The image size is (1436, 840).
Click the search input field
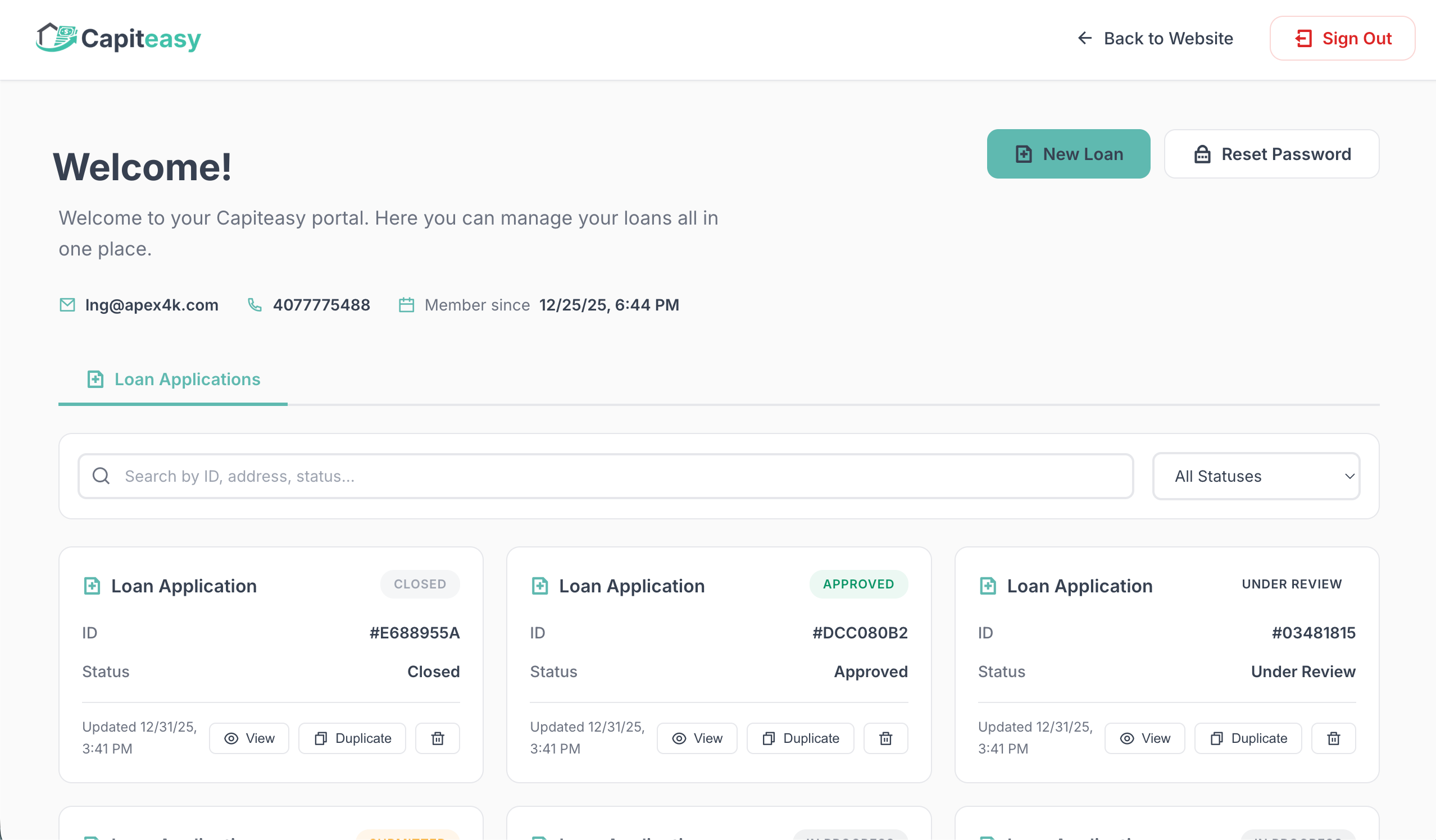(399, 476)
